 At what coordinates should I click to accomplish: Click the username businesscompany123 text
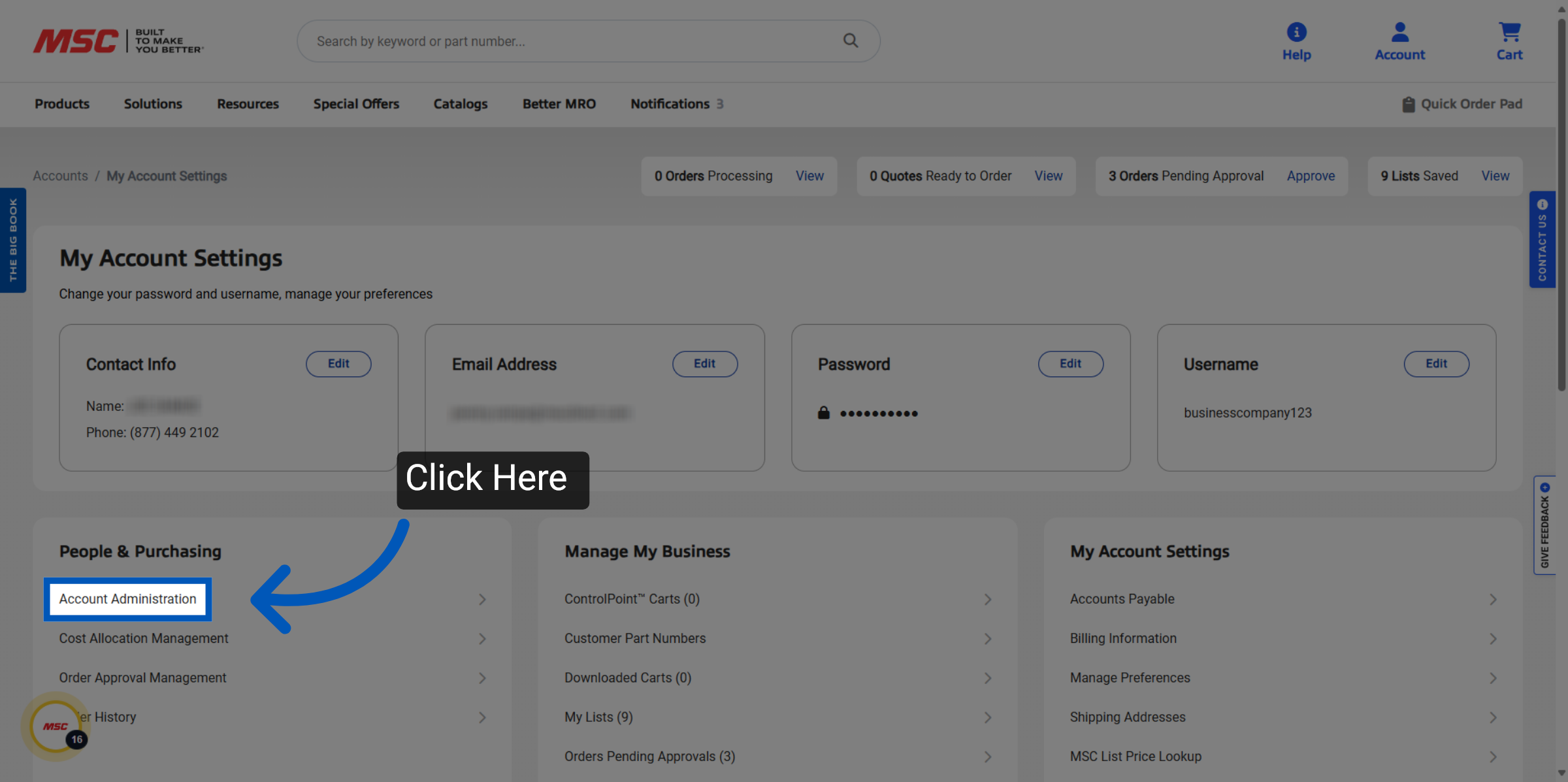[x=1247, y=413]
